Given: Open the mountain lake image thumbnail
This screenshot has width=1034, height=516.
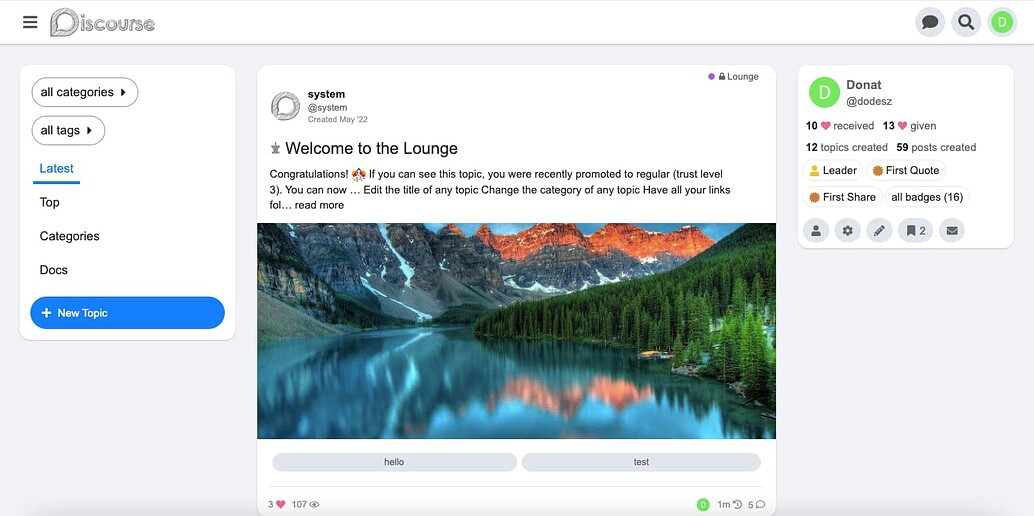Looking at the screenshot, I should pos(516,331).
